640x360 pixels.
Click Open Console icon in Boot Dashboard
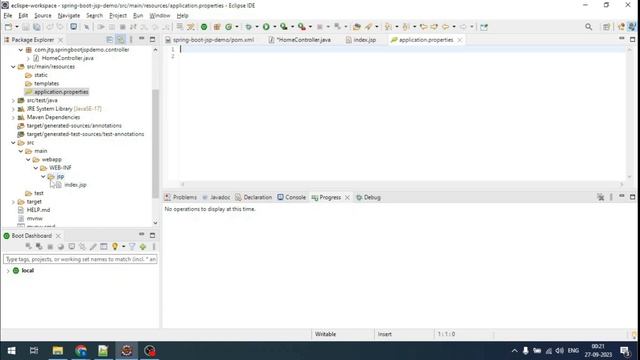[x=71, y=247]
